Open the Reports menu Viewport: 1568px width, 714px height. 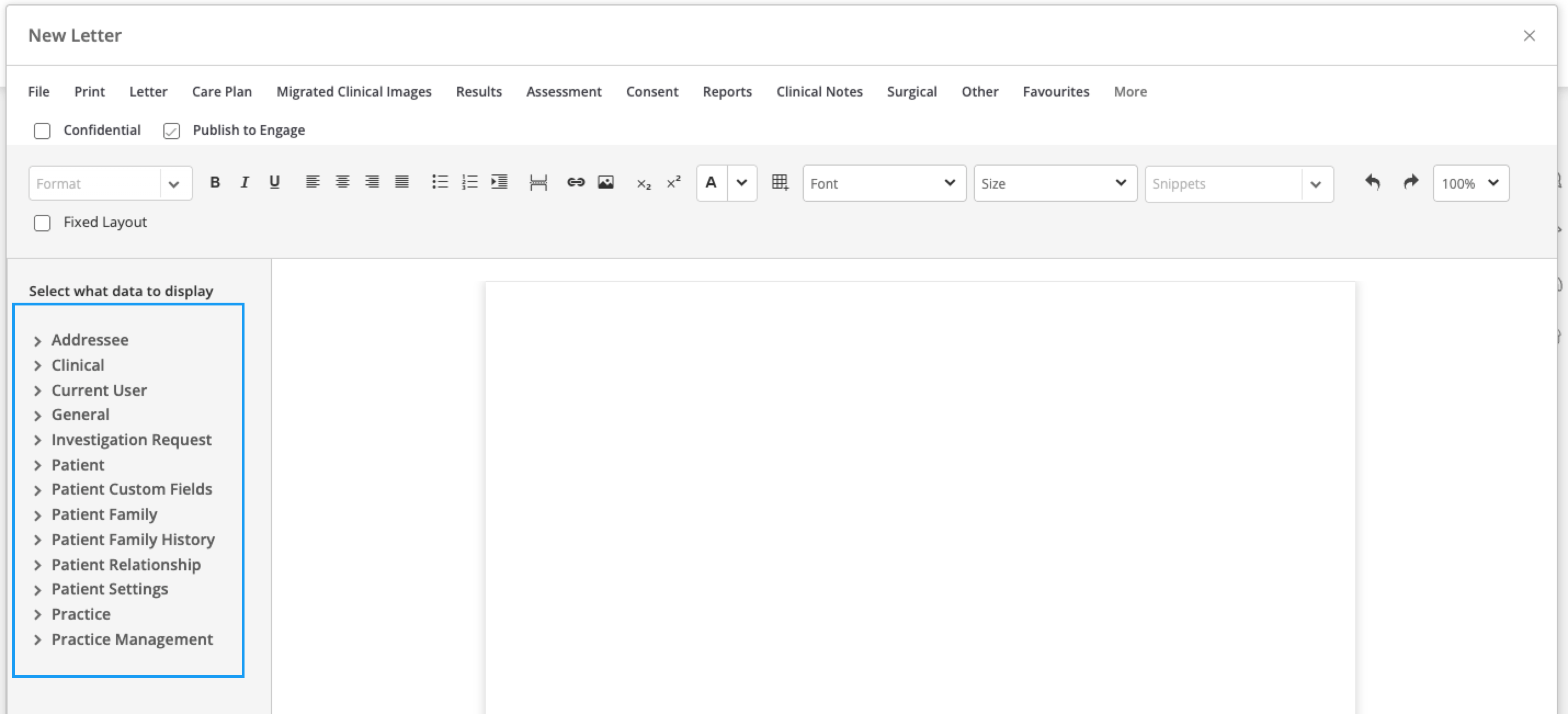(x=727, y=92)
